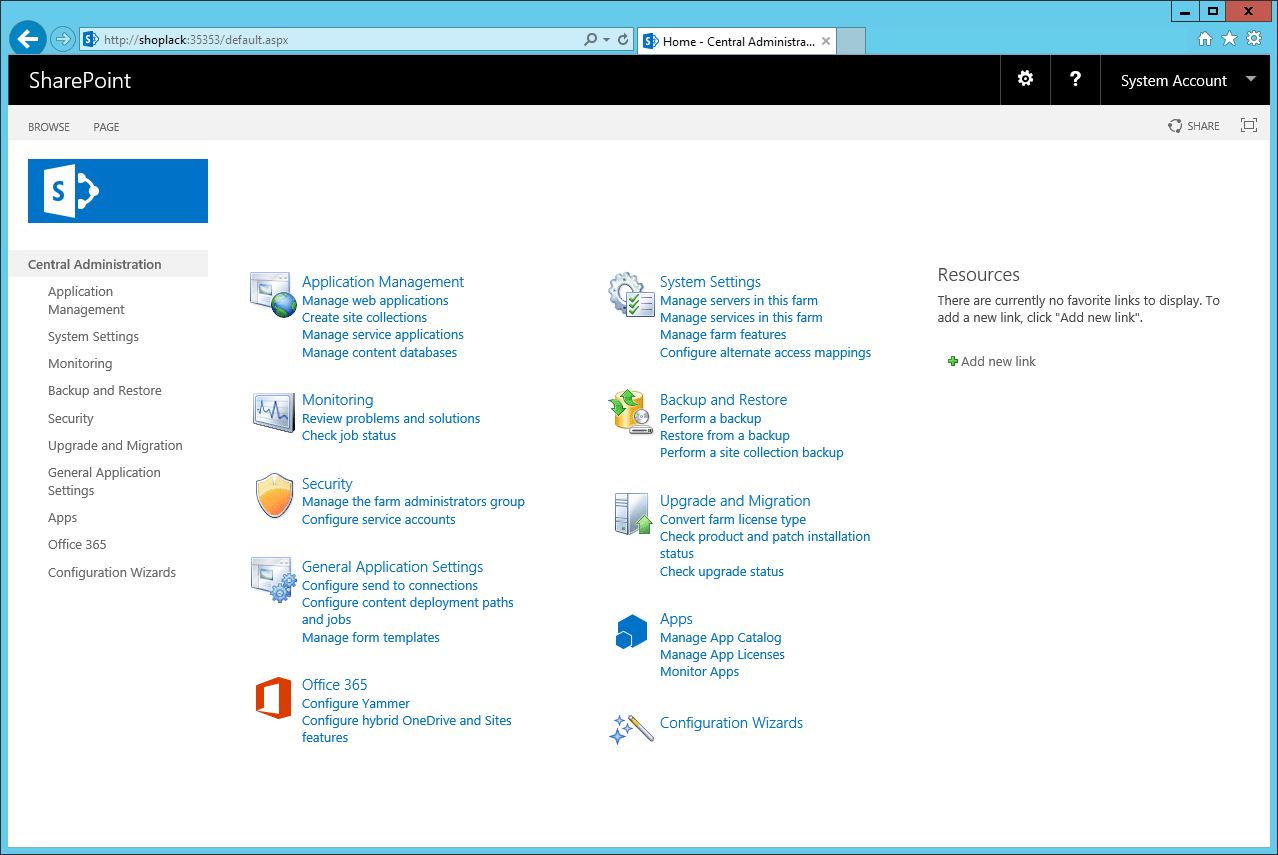Click the Application Management section icon
Viewport: 1278px width, 855px height.
(273, 294)
